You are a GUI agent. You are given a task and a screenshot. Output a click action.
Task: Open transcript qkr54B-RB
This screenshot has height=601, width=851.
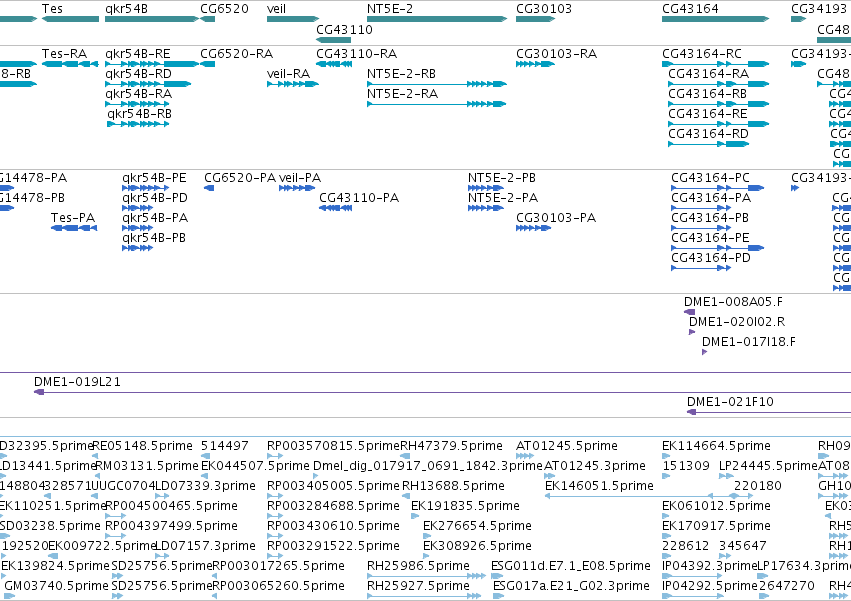tap(138, 124)
